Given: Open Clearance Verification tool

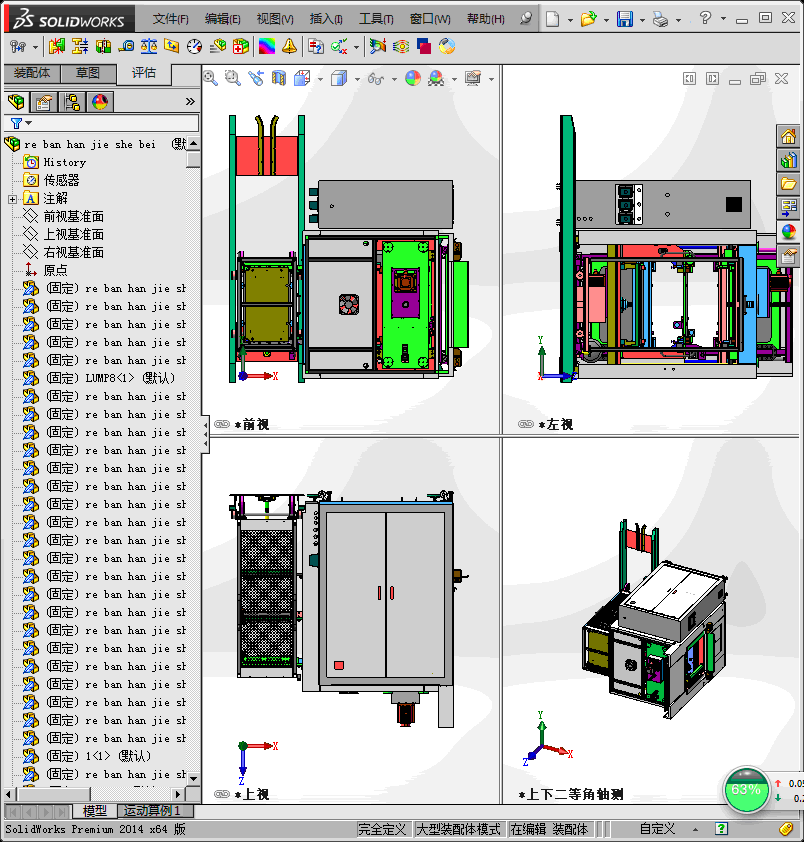Looking at the screenshot, I should [x=80, y=47].
